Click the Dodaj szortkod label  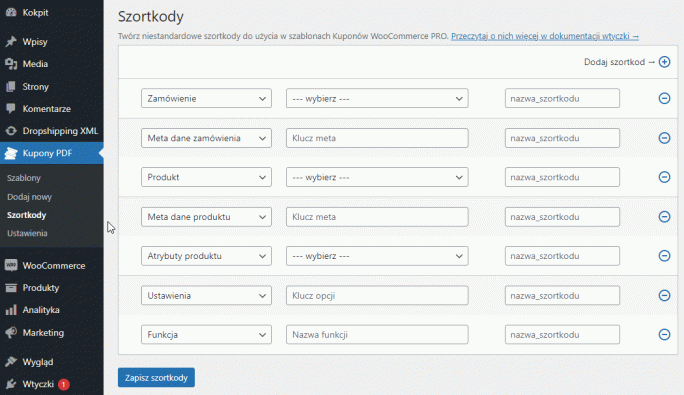(x=614, y=62)
